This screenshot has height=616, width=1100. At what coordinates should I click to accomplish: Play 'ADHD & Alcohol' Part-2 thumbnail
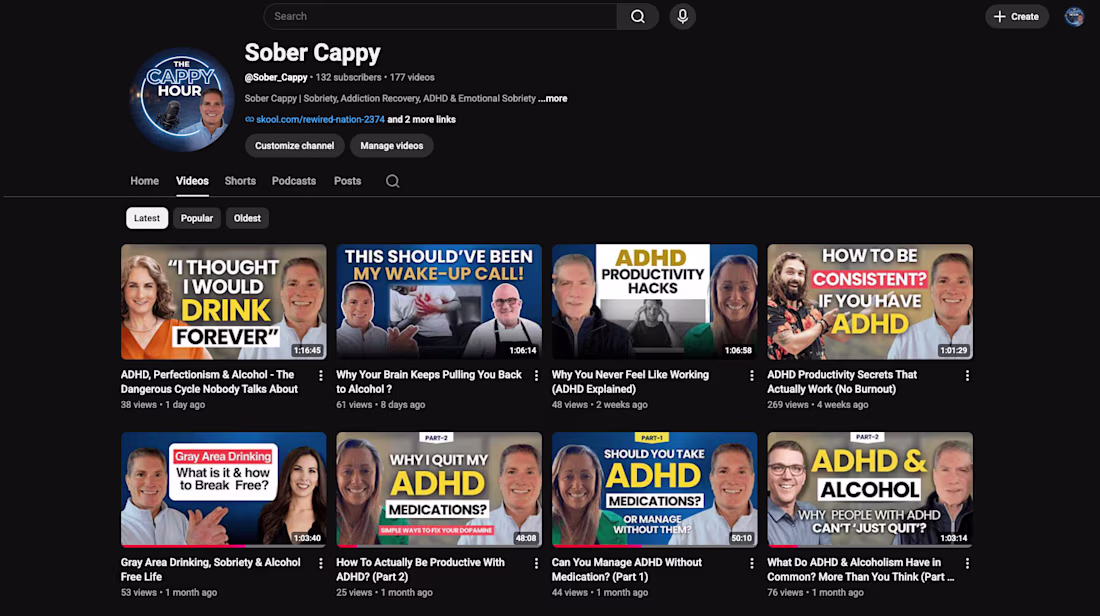(x=869, y=490)
